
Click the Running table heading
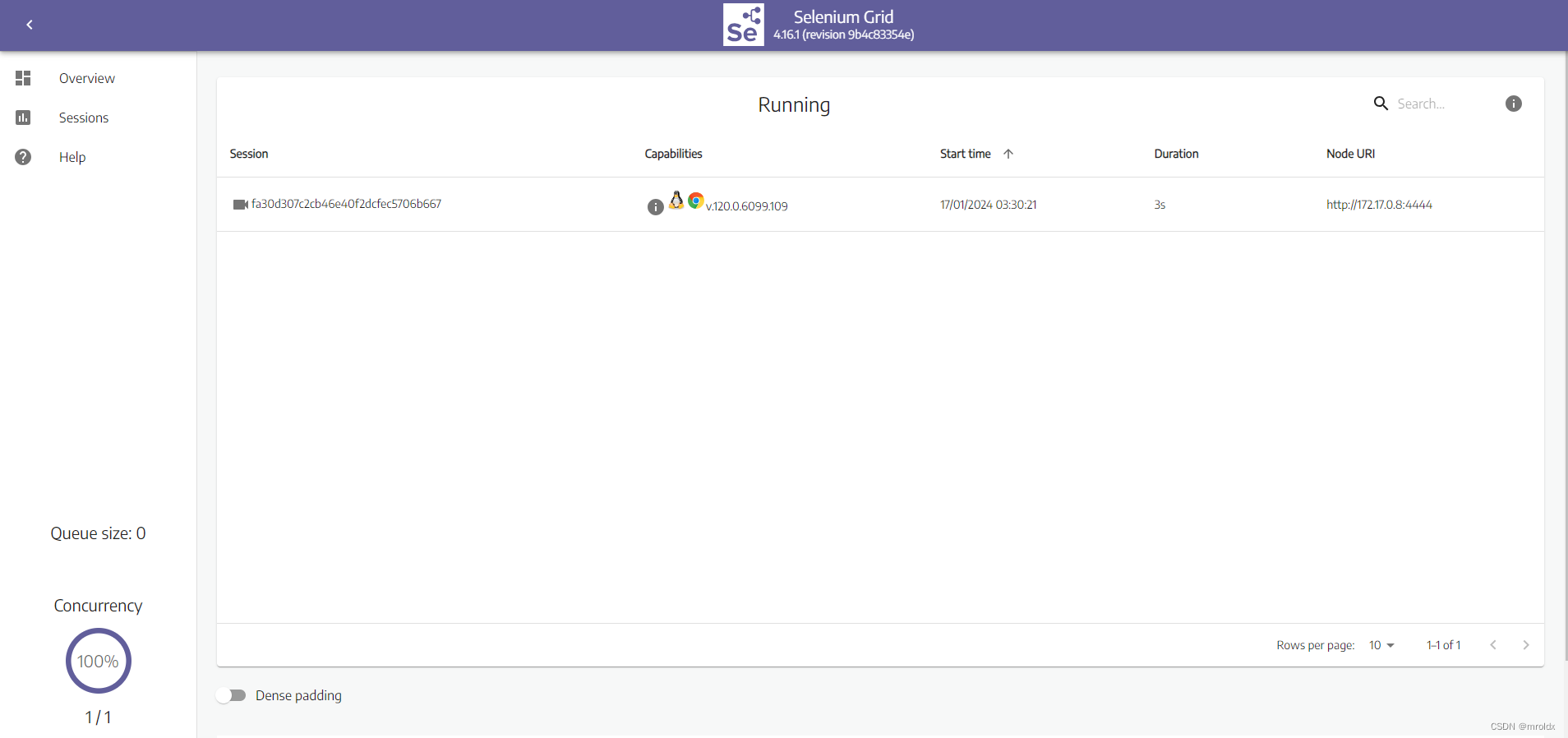click(x=794, y=105)
